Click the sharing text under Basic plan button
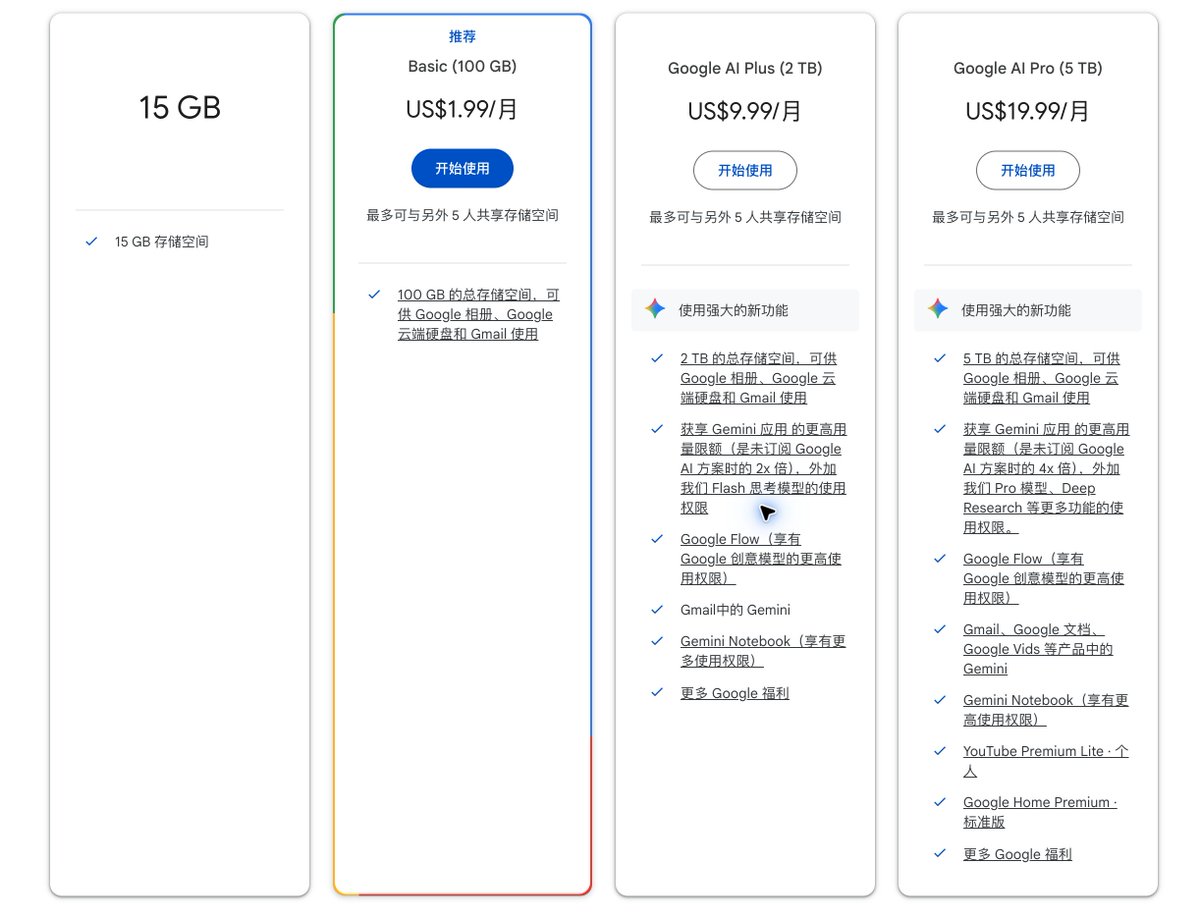1200x918 pixels. tap(462, 215)
